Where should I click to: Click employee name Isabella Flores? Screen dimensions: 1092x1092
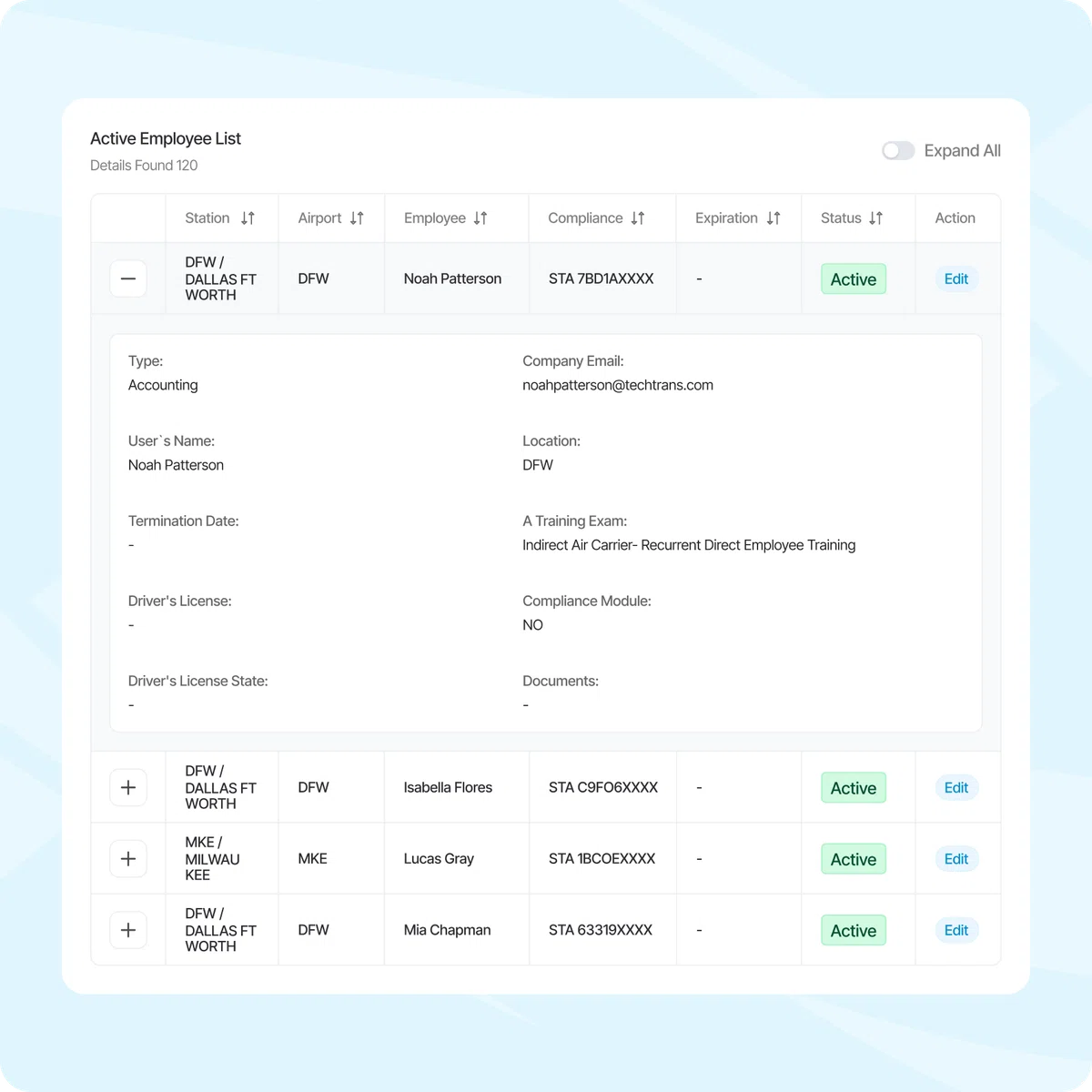pos(448,787)
